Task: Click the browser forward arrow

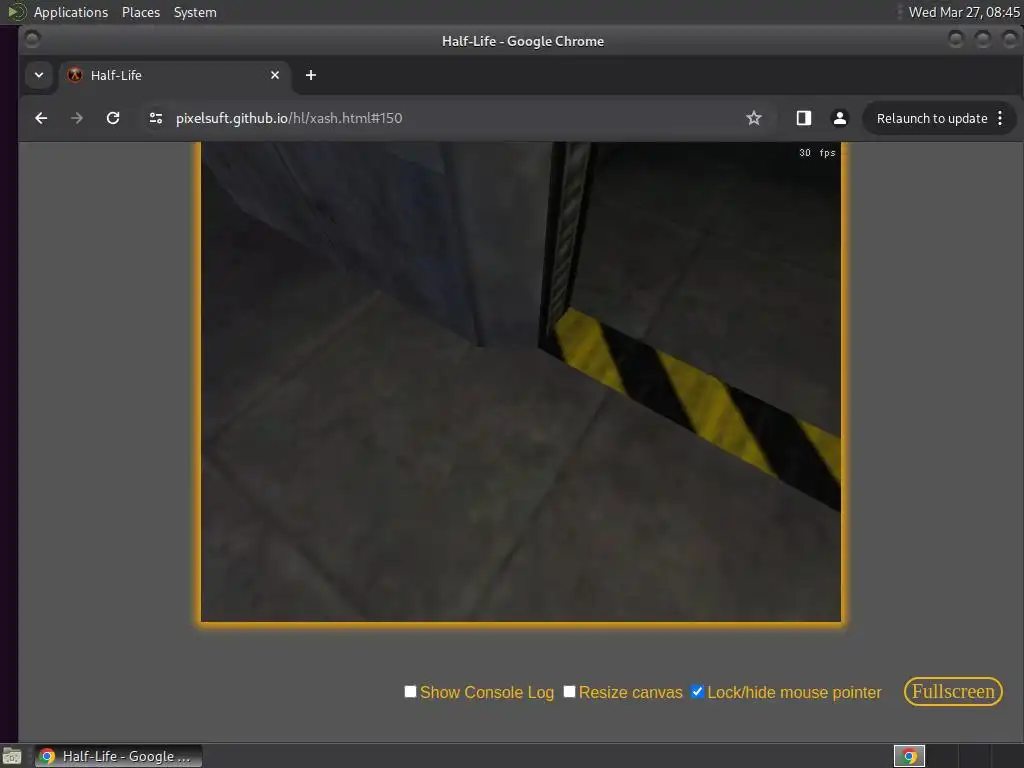Action: [x=77, y=118]
